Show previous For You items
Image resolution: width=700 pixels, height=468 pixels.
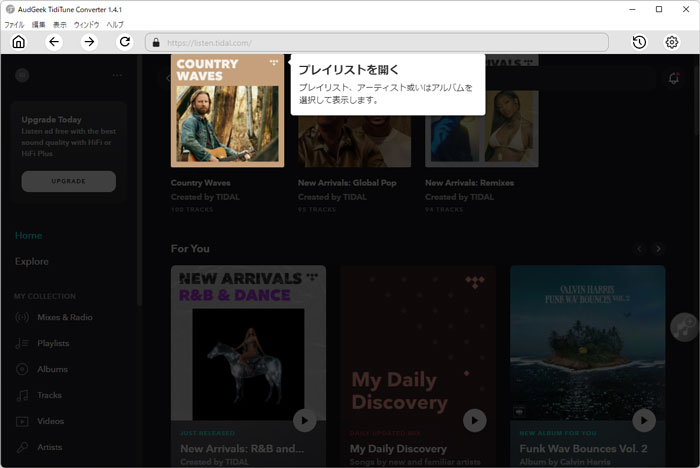639,249
